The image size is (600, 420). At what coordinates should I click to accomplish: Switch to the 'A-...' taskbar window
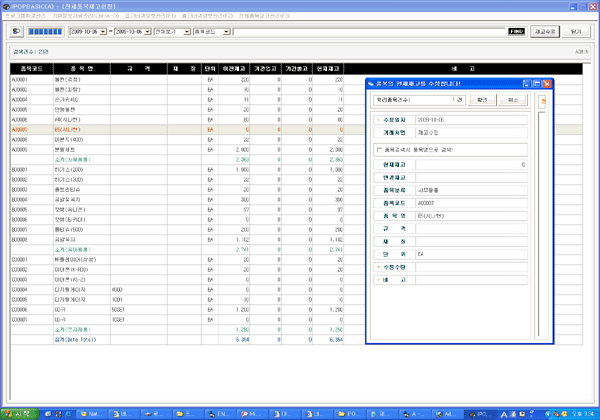point(416,414)
